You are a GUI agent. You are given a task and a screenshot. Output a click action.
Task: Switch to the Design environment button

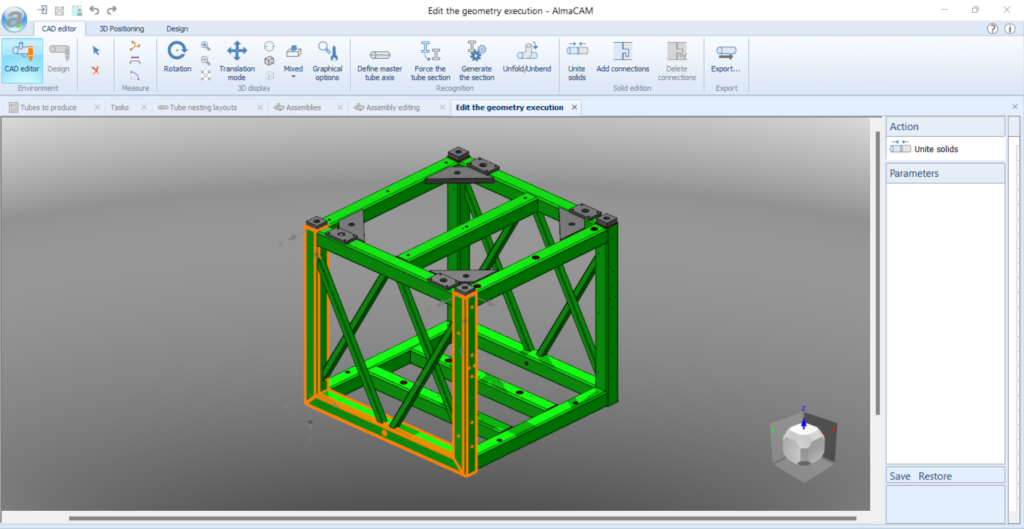click(x=58, y=60)
